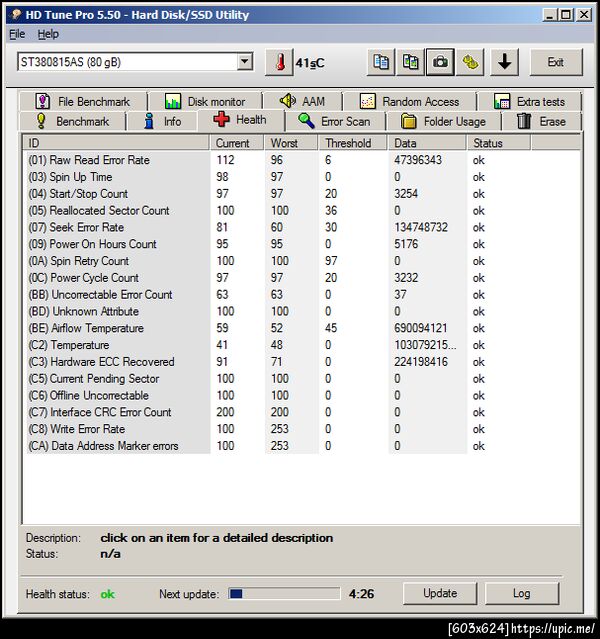This screenshot has width=600, height=639.
Task: Click the Worst column header
Action: click(291, 143)
